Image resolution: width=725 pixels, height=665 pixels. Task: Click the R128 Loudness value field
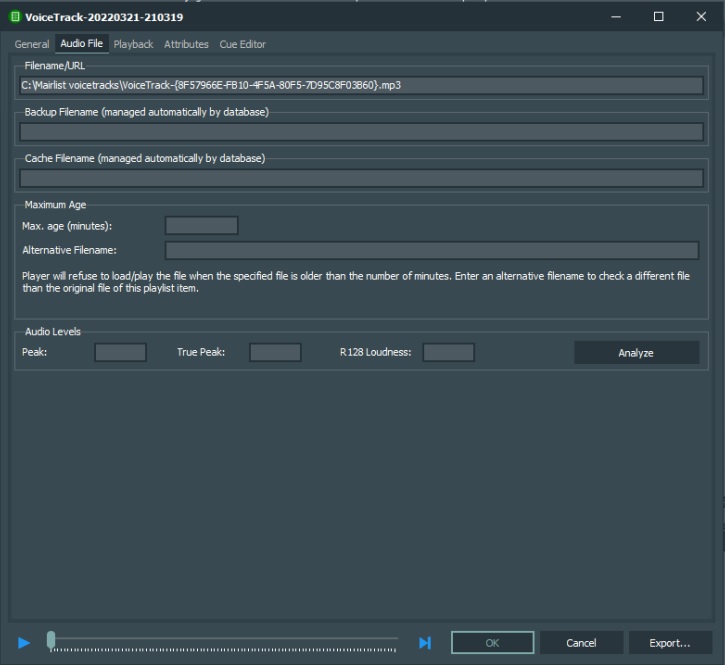point(448,352)
